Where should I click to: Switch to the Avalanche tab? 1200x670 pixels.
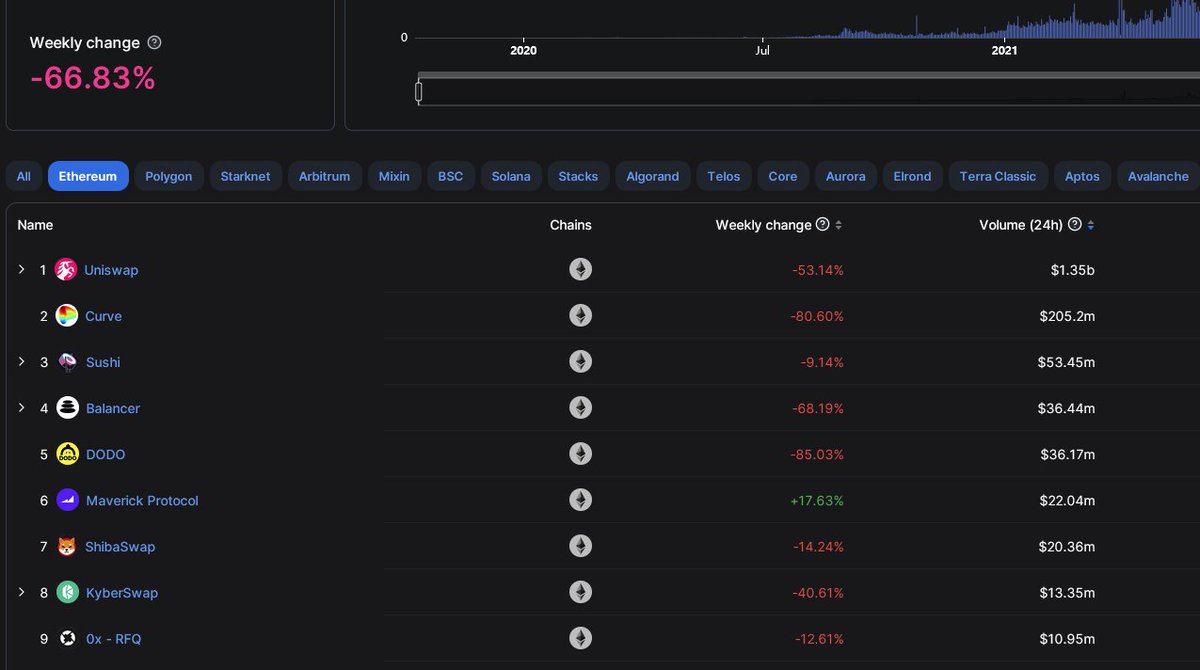tap(1158, 176)
